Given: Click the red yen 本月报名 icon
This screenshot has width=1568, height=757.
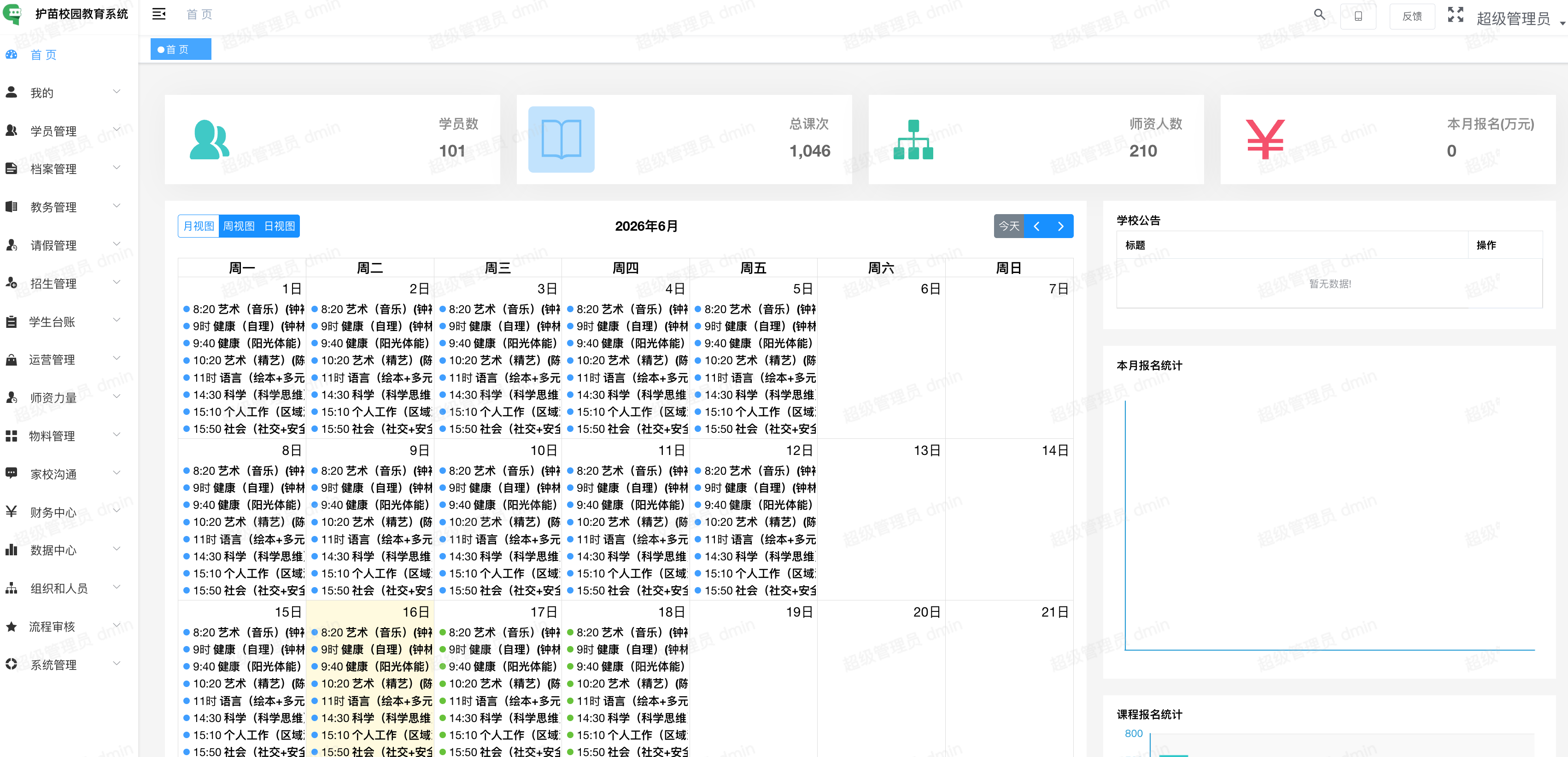Looking at the screenshot, I should point(1265,140).
